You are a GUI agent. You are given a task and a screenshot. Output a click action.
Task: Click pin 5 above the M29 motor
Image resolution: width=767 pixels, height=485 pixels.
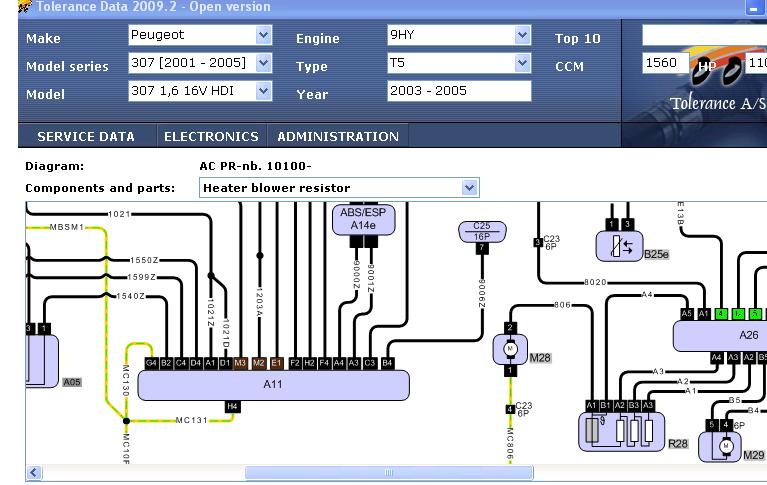point(712,425)
